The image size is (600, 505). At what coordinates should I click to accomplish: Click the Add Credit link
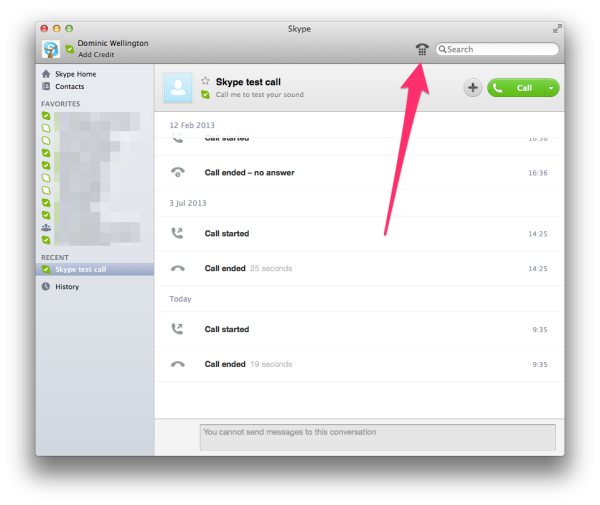(x=97, y=54)
